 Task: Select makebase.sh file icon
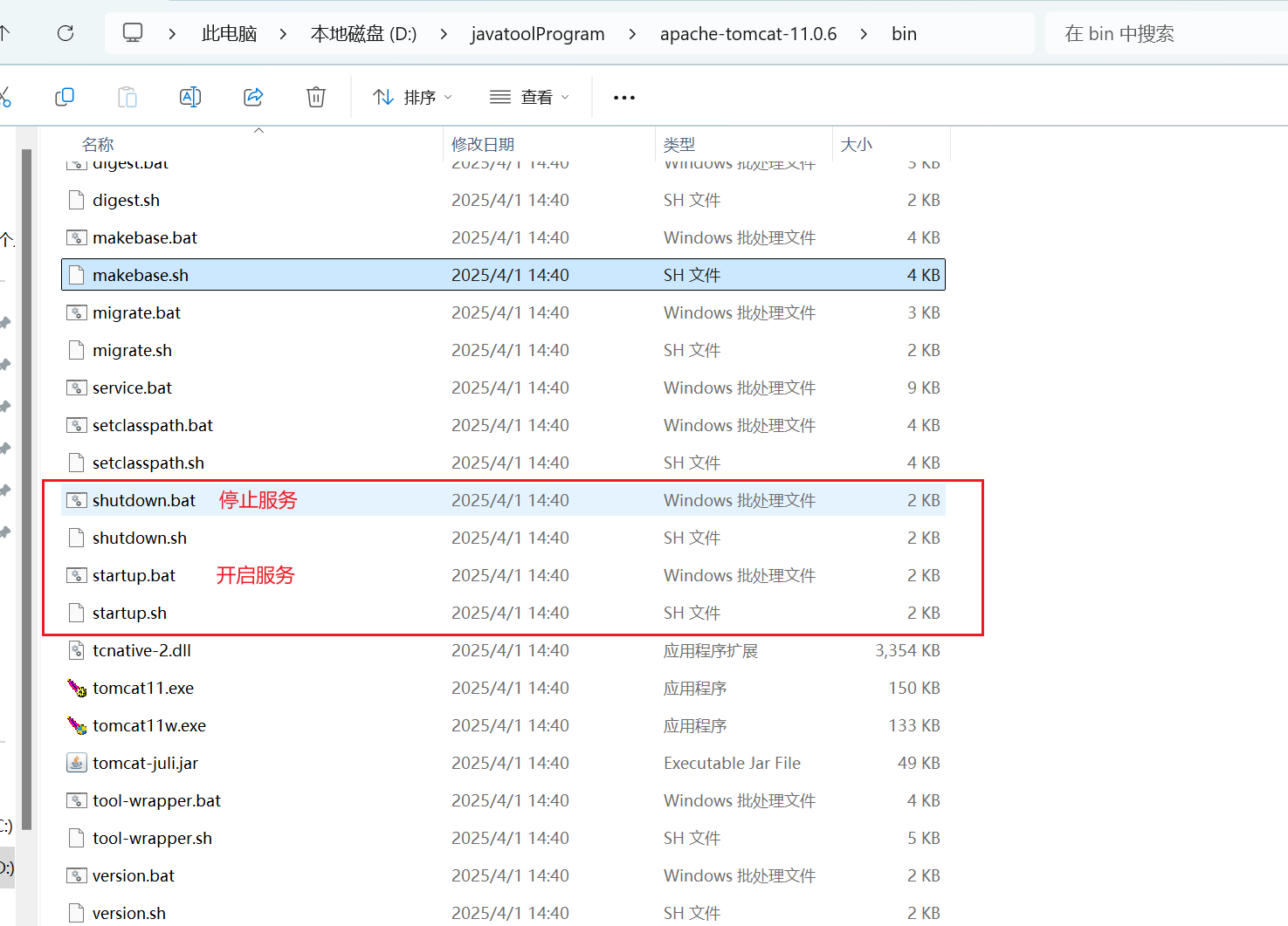click(77, 275)
